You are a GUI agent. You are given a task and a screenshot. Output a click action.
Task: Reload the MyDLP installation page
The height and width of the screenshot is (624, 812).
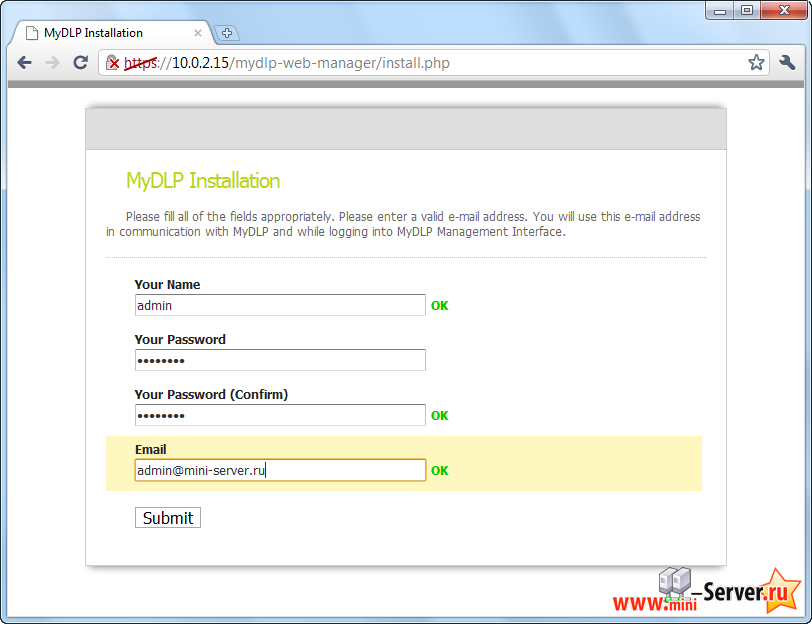click(x=80, y=63)
